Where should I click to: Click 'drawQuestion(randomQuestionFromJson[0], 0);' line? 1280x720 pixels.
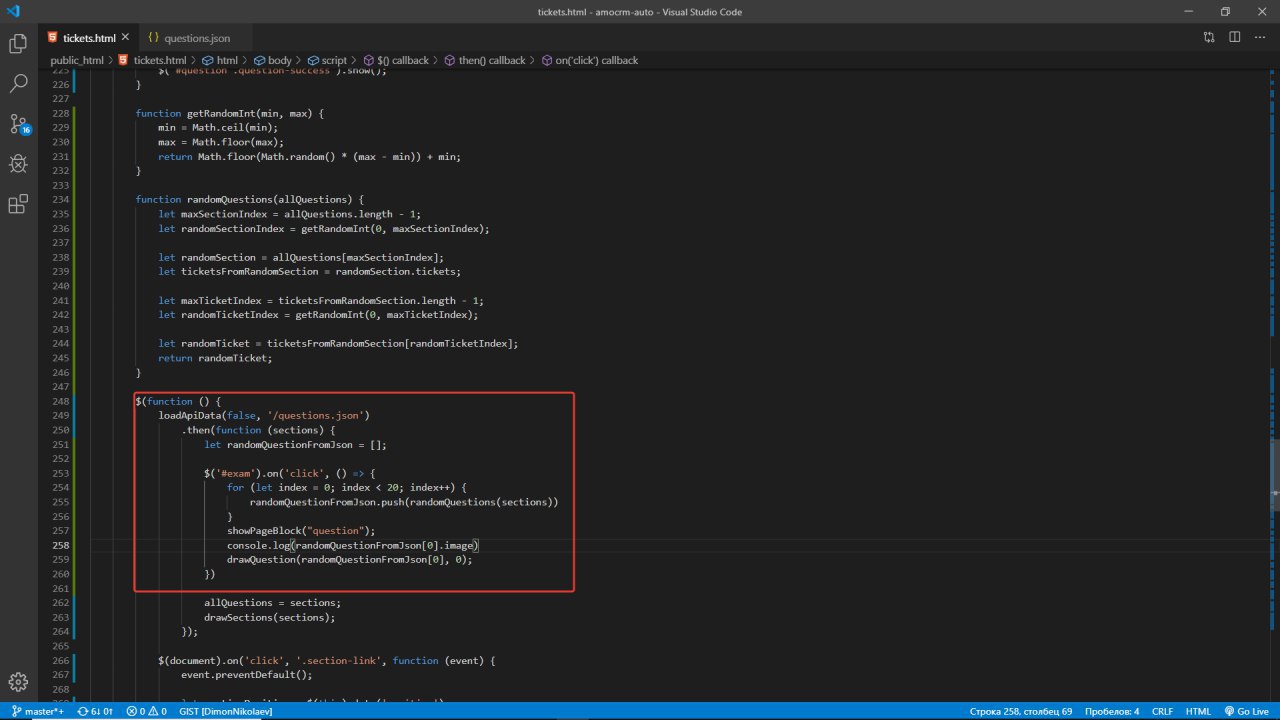(349, 560)
